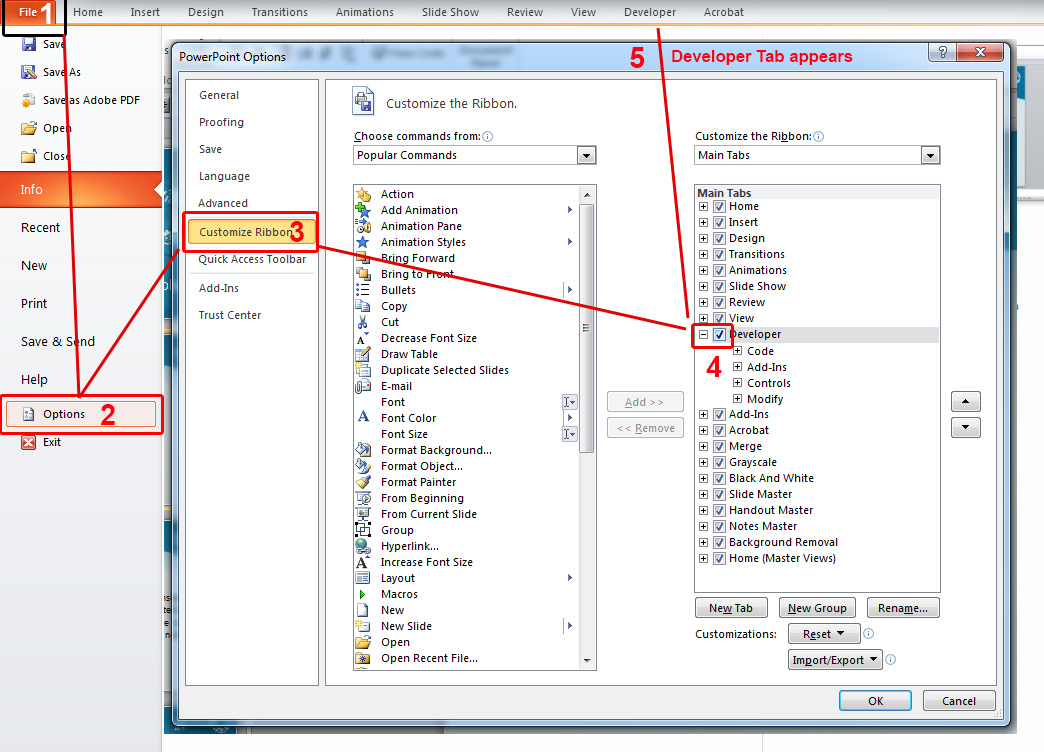1044x752 pixels.
Task: Expand the Design tab node
Action: (x=703, y=238)
